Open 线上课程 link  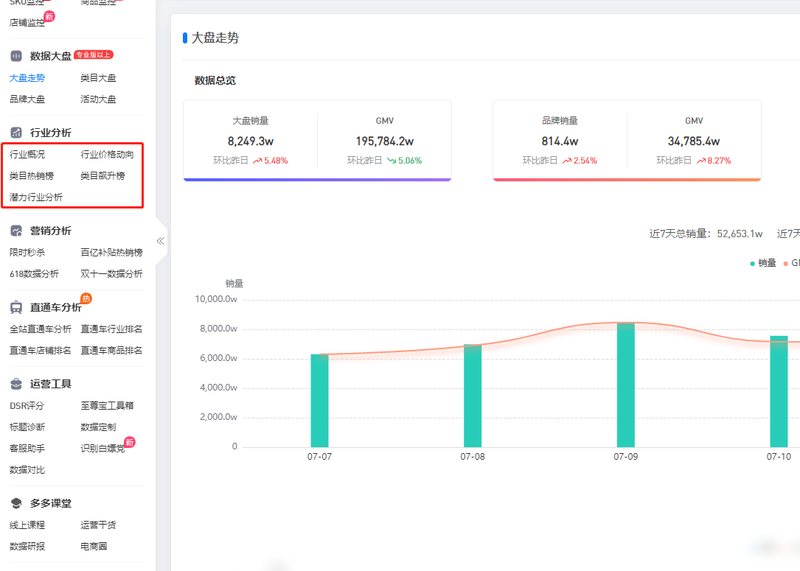27,525
